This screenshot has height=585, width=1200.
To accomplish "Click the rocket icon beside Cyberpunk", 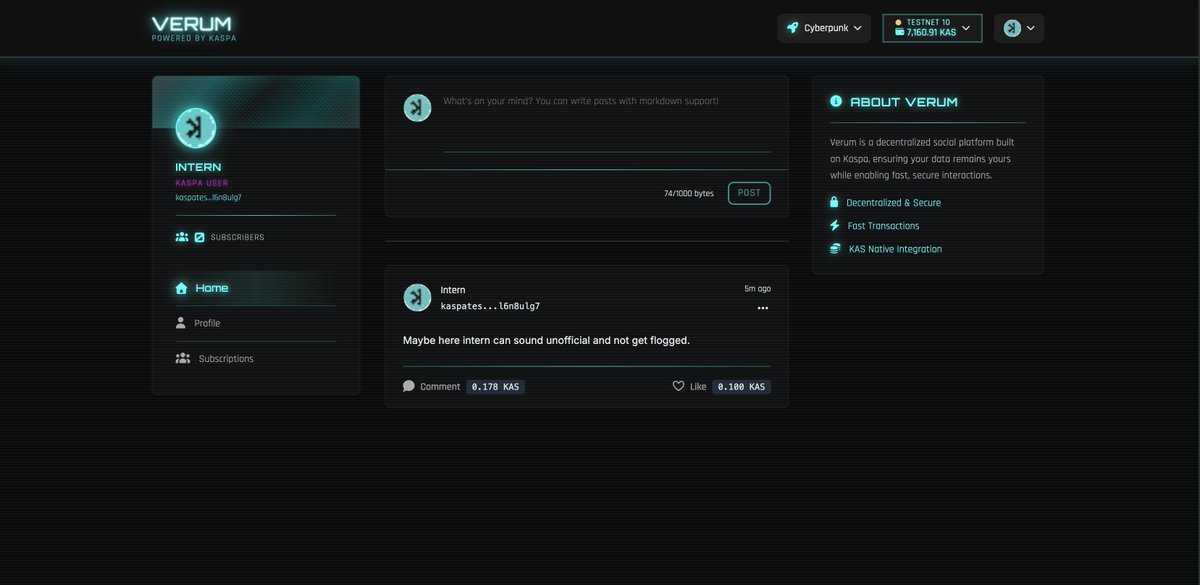I will click(x=793, y=28).
